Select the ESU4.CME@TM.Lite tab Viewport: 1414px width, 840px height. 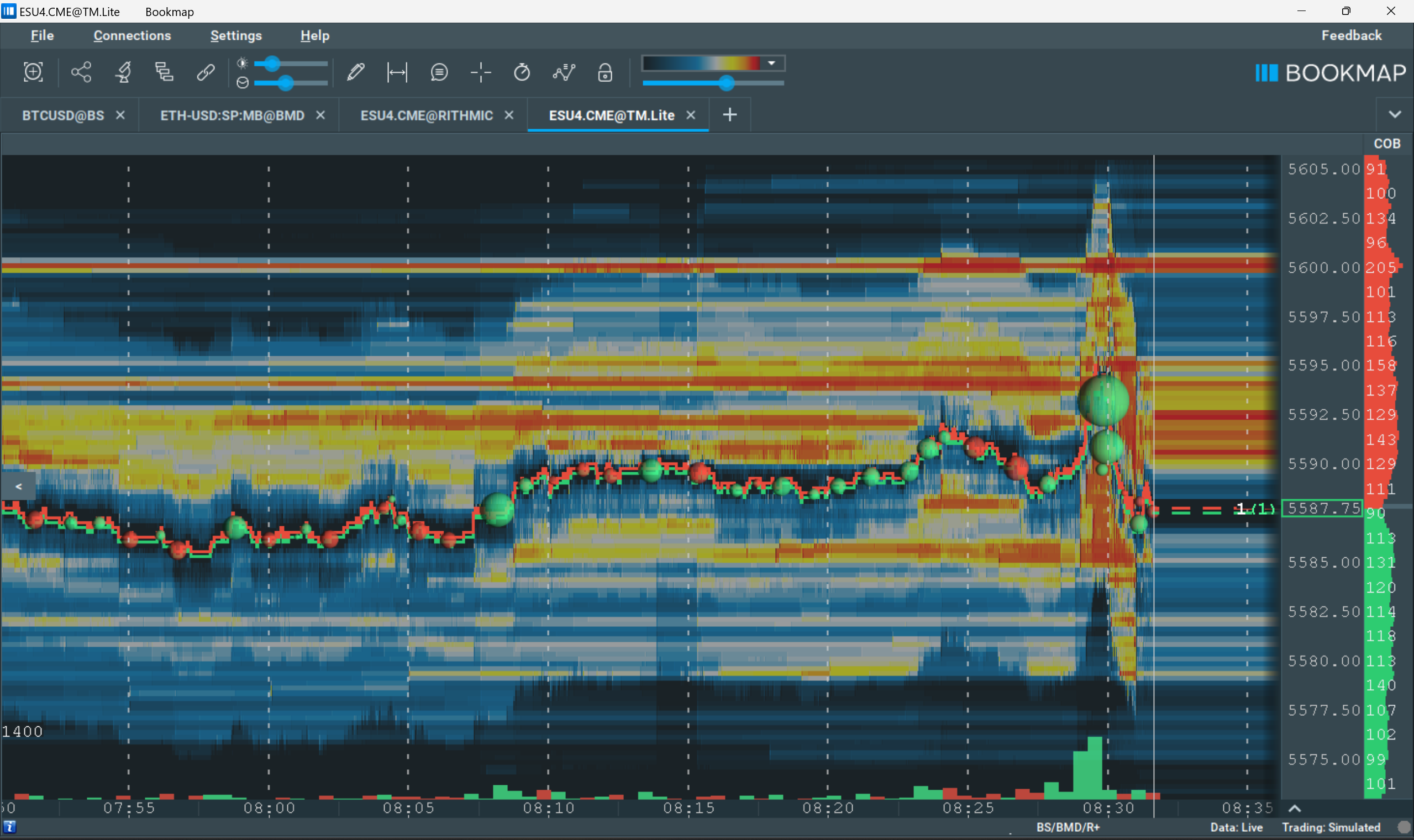click(612, 115)
